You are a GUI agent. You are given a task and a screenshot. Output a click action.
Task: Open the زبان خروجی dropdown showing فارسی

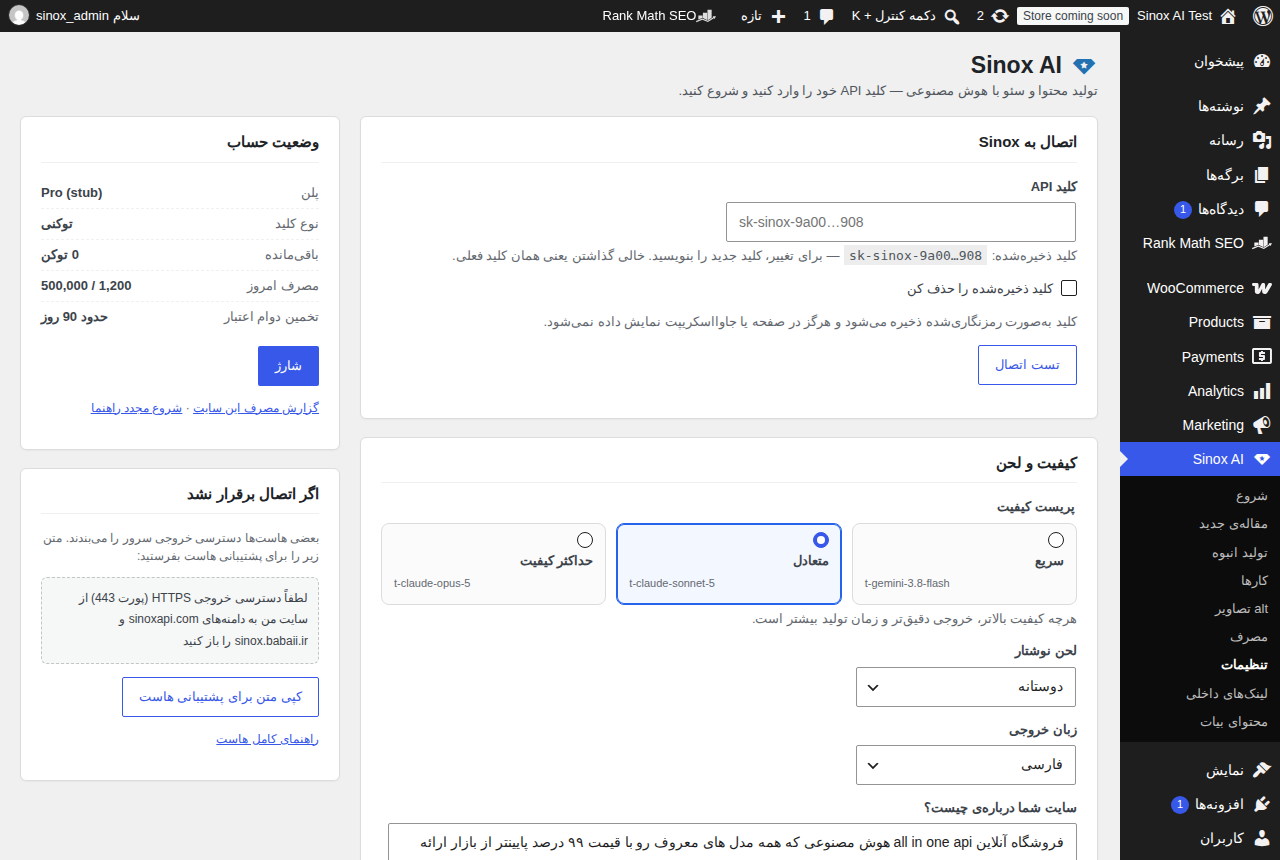966,765
